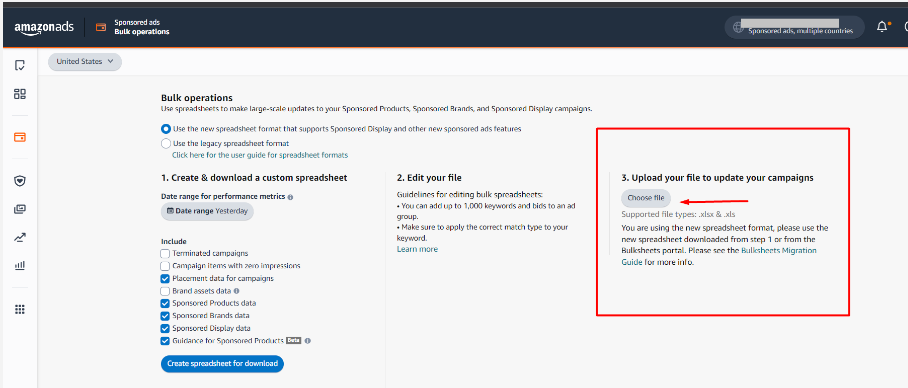Click heading '3. Upload your file to update your campaigns'
Viewport: 908px width, 388px height.
pyautogui.click(x=717, y=178)
